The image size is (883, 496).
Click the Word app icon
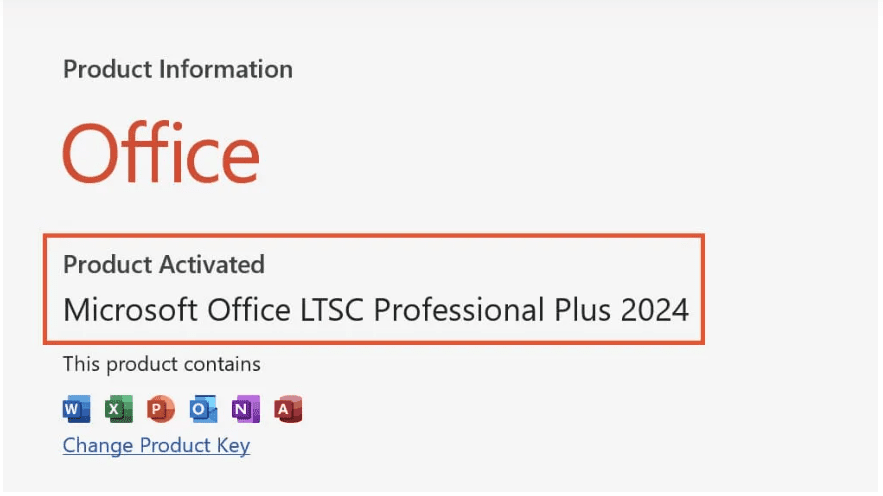[x=75, y=408]
